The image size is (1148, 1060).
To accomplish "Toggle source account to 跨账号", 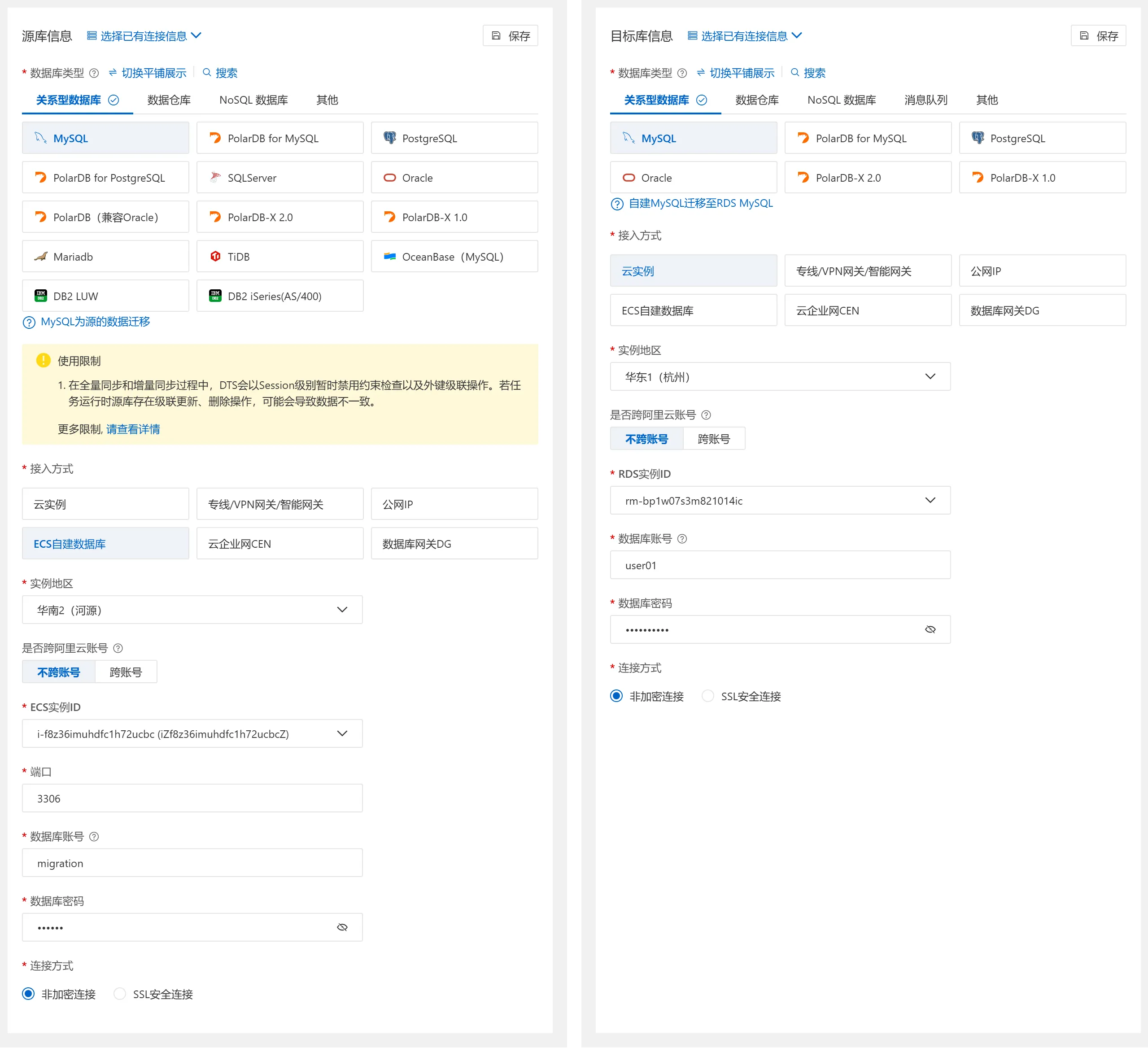I will 126,672.
